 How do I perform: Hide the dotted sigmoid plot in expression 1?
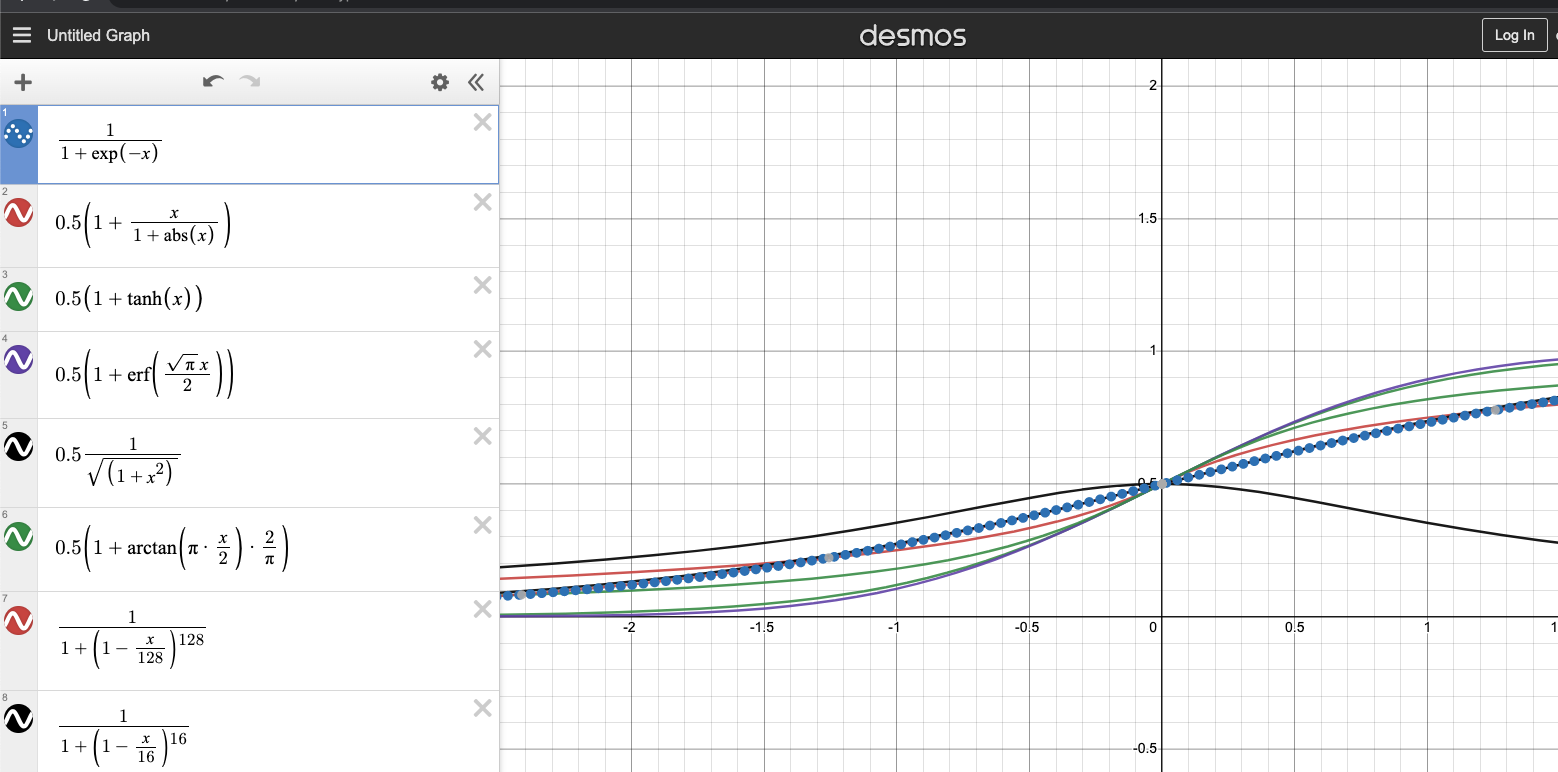(x=18, y=131)
